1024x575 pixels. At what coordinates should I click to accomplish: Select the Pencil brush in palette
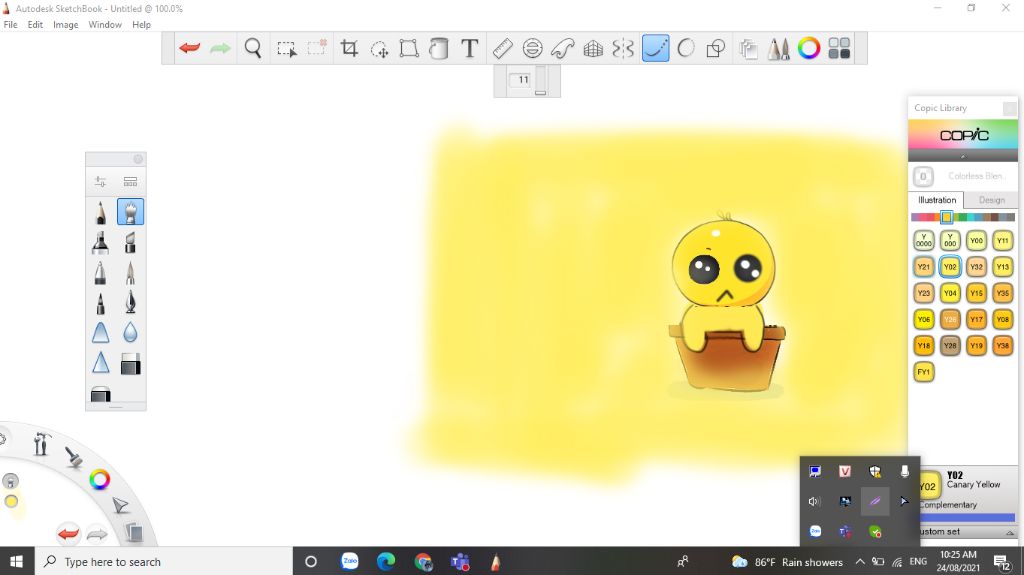[x=101, y=212]
